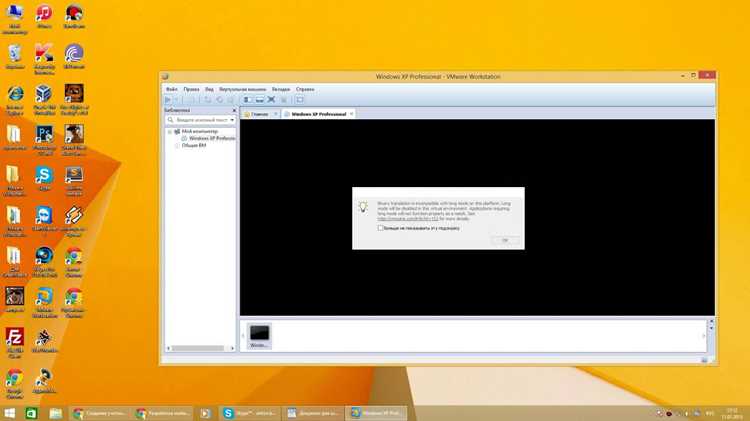The height and width of the screenshot is (421, 750).
Task: Open the VMware Workstation desktop shortcut
Action: 44,302
